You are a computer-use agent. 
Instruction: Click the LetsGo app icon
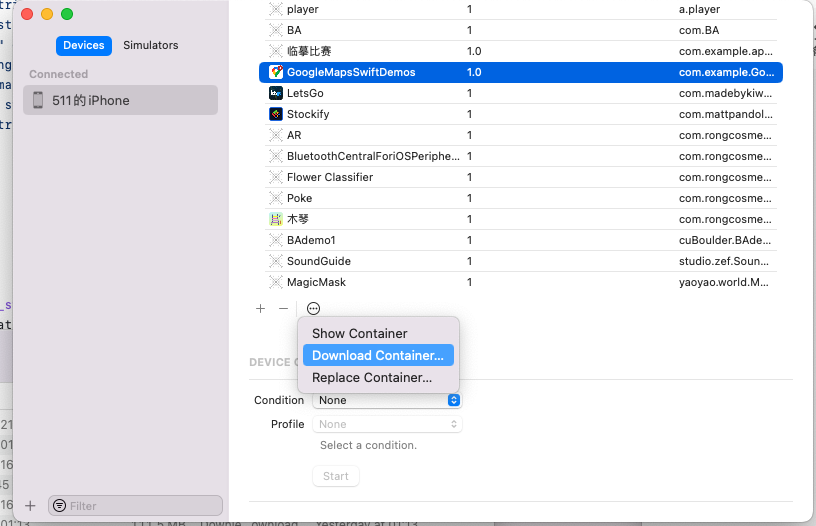pyautogui.click(x=276, y=93)
